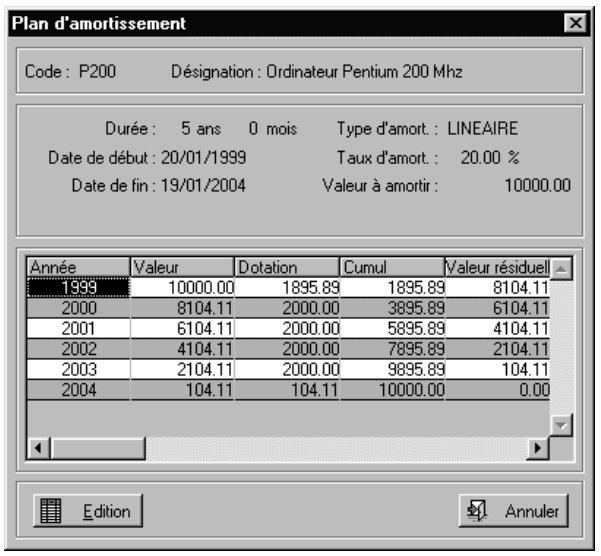The image size is (601, 556).
Task: Click the exit door icon on Annuler
Action: point(477,511)
